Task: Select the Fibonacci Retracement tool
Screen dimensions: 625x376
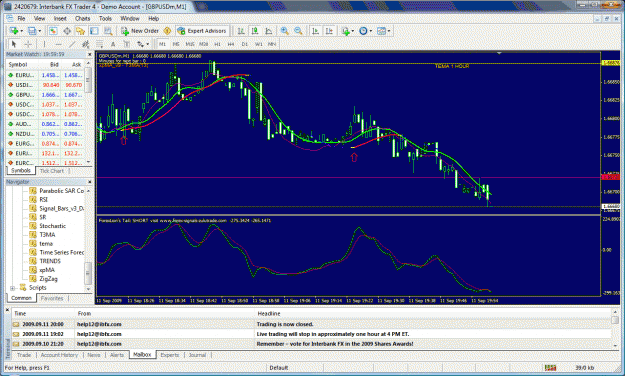Action: click(99, 44)
